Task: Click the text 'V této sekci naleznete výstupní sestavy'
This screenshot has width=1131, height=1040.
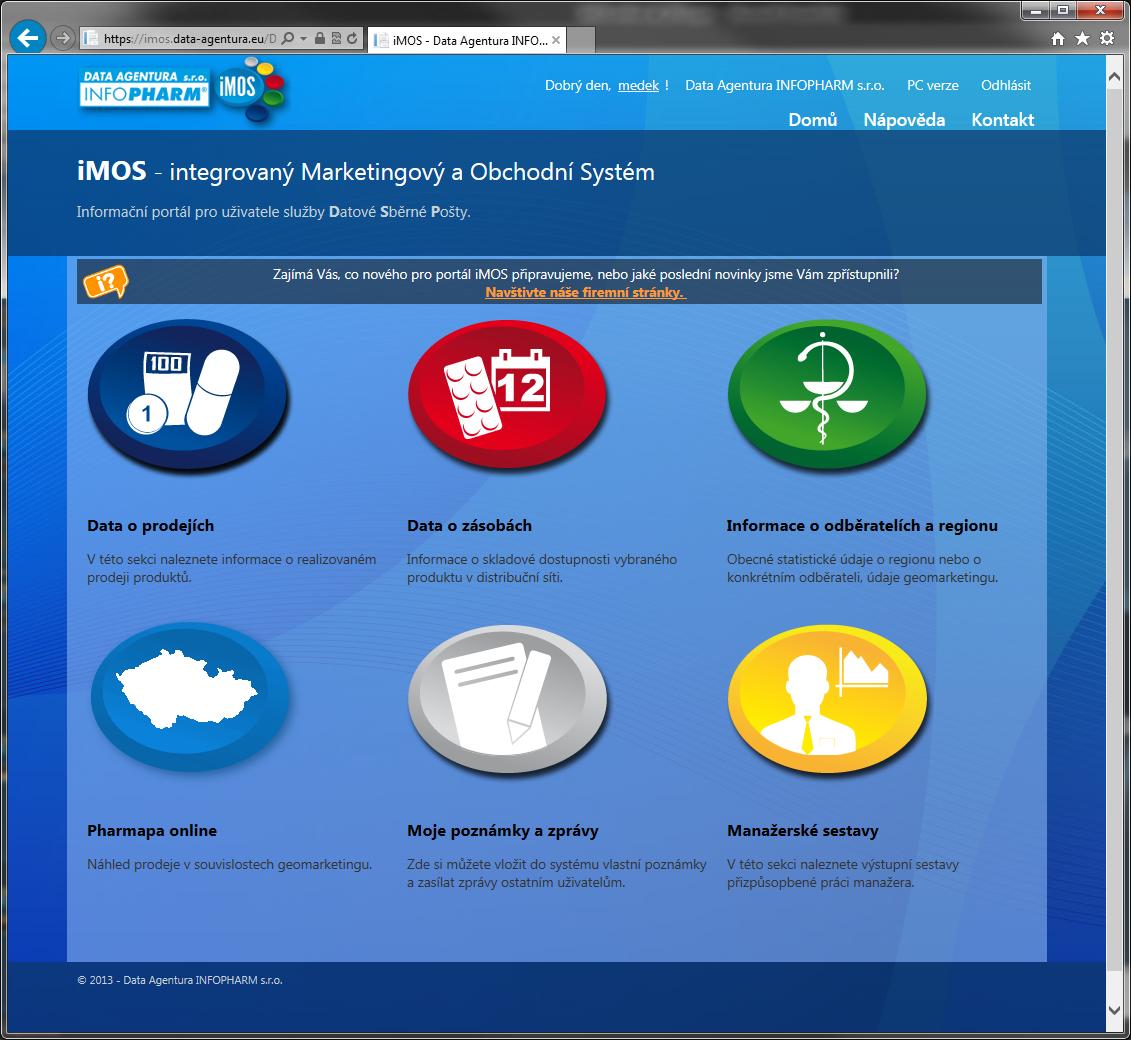Action: (843, 864)
